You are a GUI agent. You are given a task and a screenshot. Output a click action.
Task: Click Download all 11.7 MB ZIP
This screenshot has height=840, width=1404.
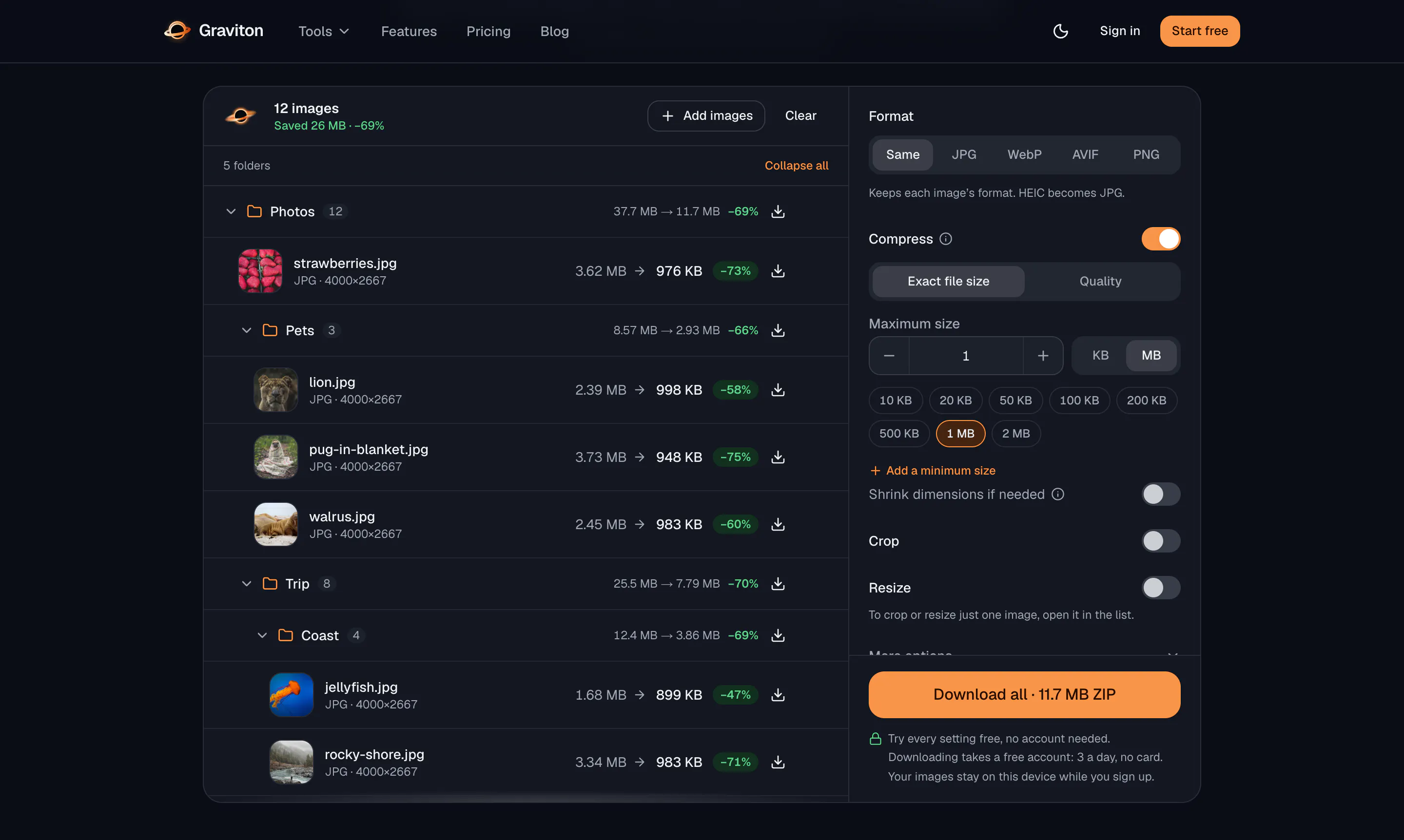pos(1024,694)
